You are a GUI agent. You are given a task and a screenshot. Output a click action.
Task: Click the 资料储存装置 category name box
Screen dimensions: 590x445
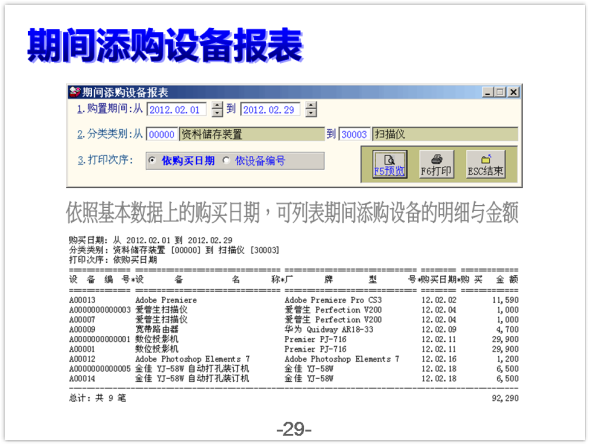pyautogui.click(x=251, y=134)
